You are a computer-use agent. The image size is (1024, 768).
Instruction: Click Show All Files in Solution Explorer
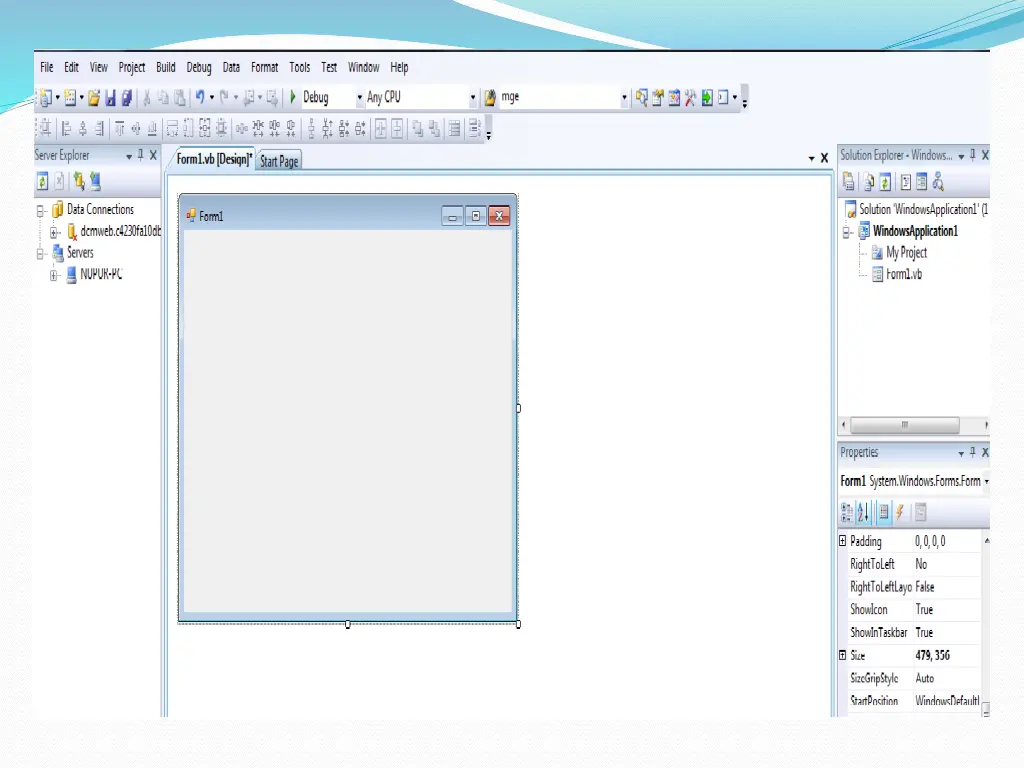[869, 182]
